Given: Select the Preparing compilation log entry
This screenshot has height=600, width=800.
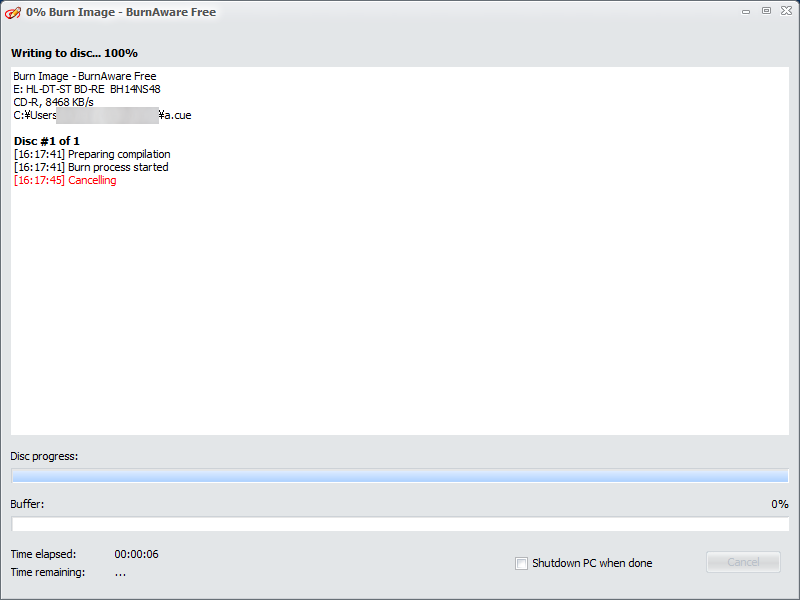Looking at the screenshot, I should point(92,154).
